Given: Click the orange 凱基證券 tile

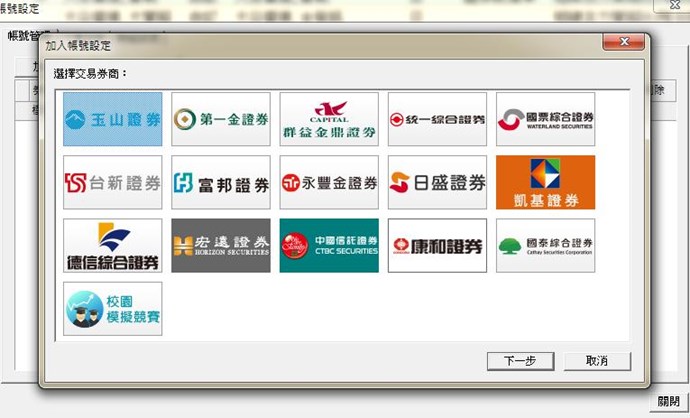Looking at the screenshot, I should tap(545, 182).
